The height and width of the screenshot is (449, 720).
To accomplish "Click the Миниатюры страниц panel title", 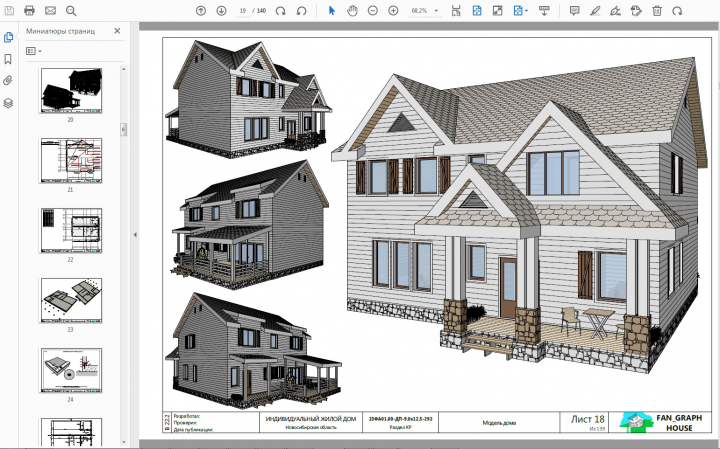I will click(61, 31).
